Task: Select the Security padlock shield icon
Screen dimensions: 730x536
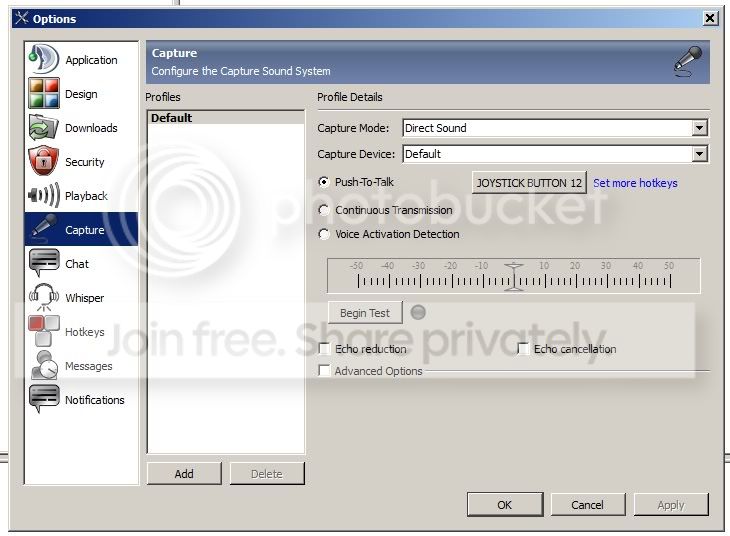Action: click(44, 161)
